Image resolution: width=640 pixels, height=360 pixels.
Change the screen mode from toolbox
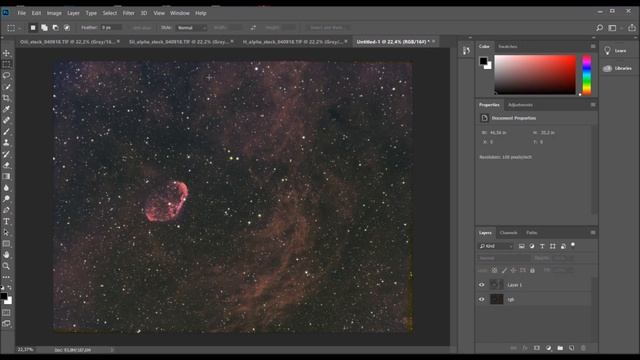click(7, 324)
